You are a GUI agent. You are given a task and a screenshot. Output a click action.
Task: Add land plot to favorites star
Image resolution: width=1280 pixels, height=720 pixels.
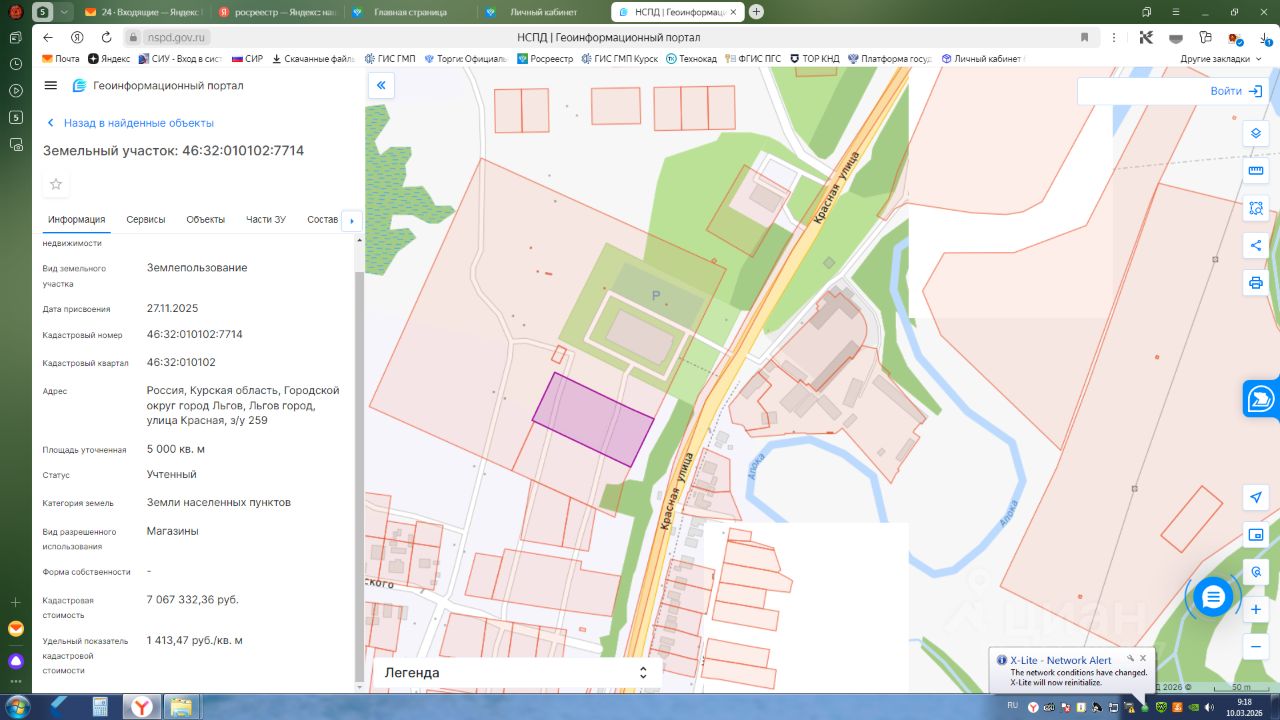(56, 184)
